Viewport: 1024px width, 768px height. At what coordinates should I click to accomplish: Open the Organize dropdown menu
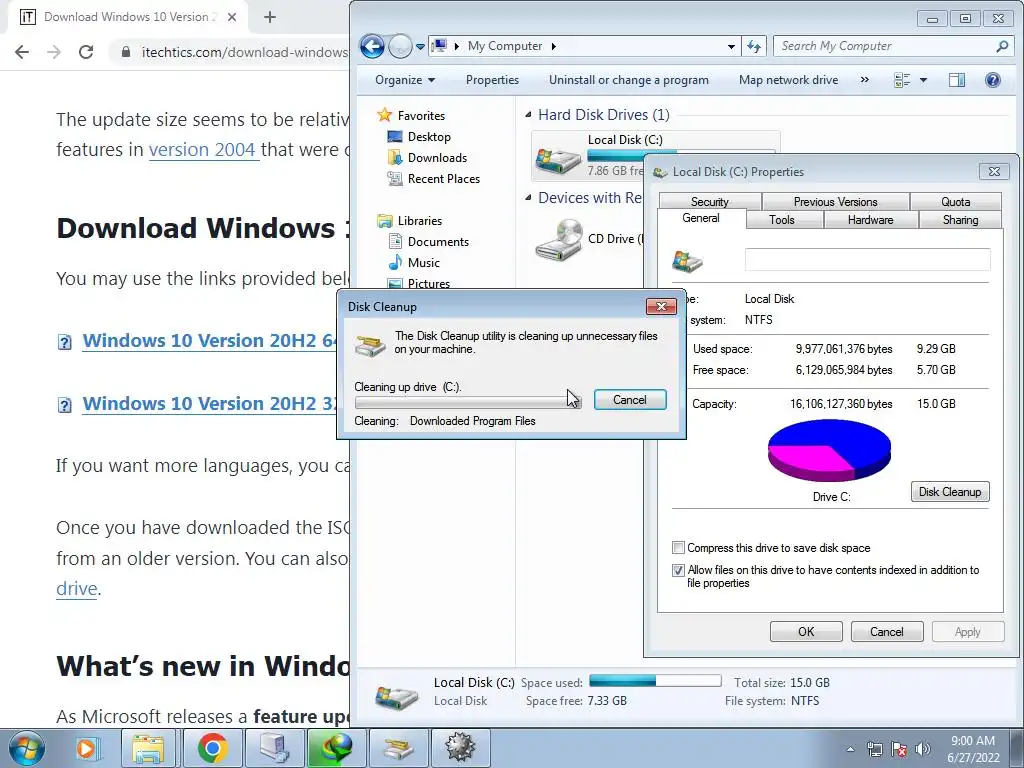(x=404, y=80)
